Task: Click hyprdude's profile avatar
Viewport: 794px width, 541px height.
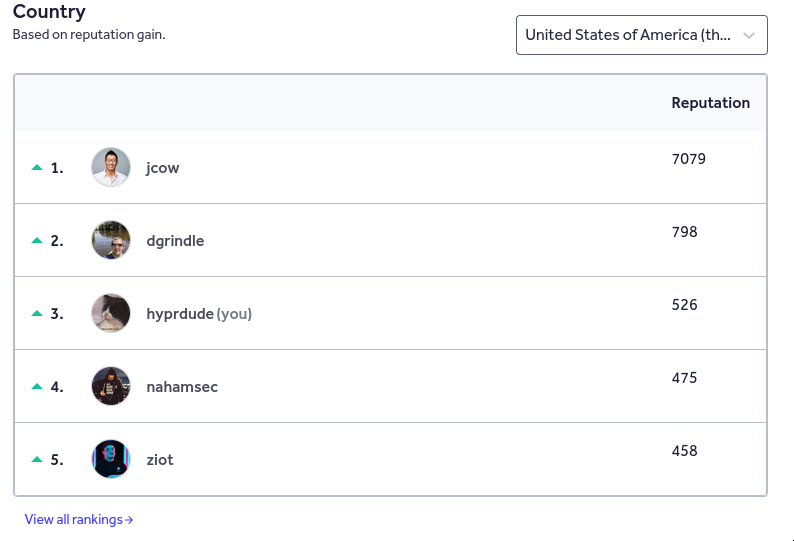Action: 111,314
